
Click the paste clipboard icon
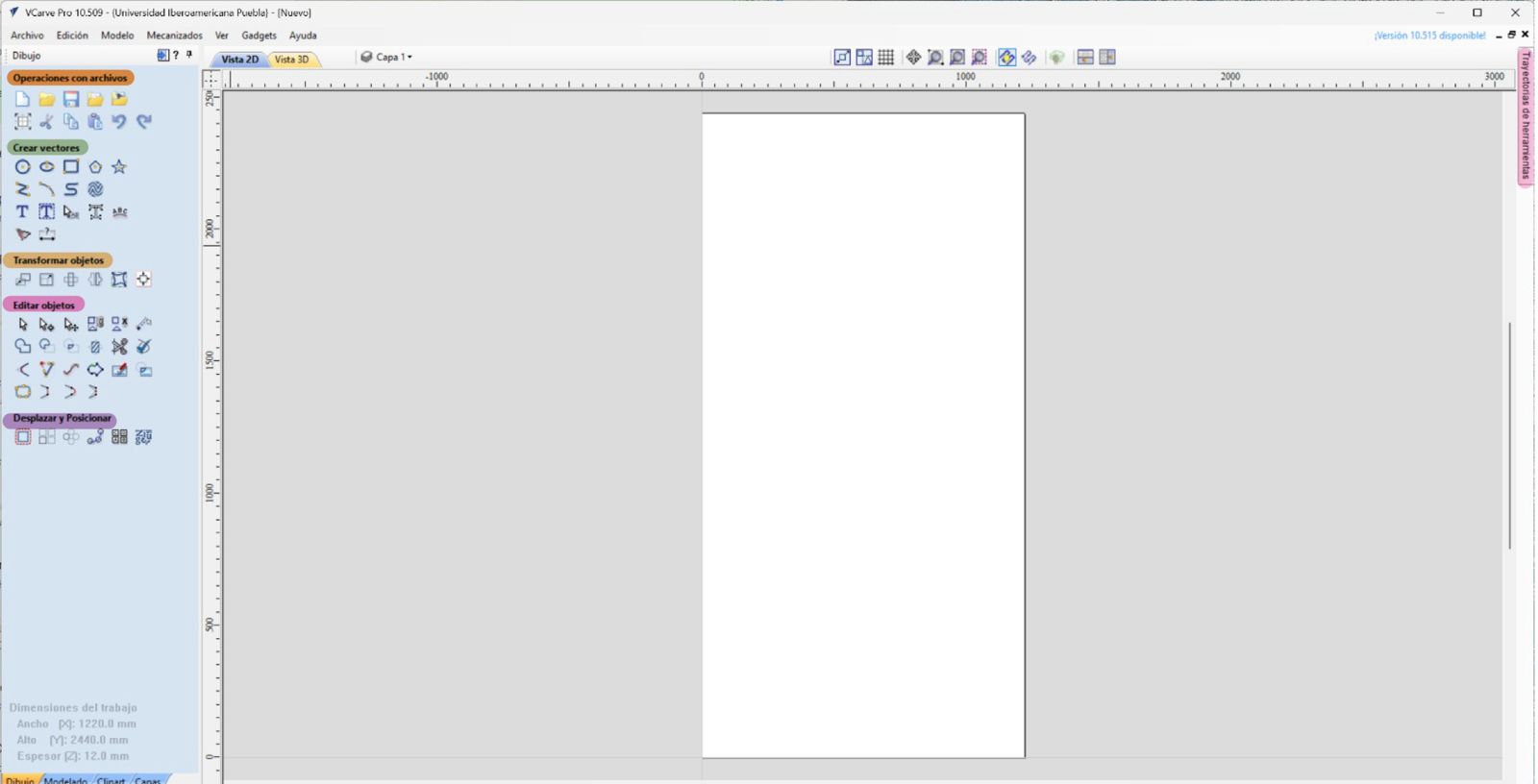95,122
